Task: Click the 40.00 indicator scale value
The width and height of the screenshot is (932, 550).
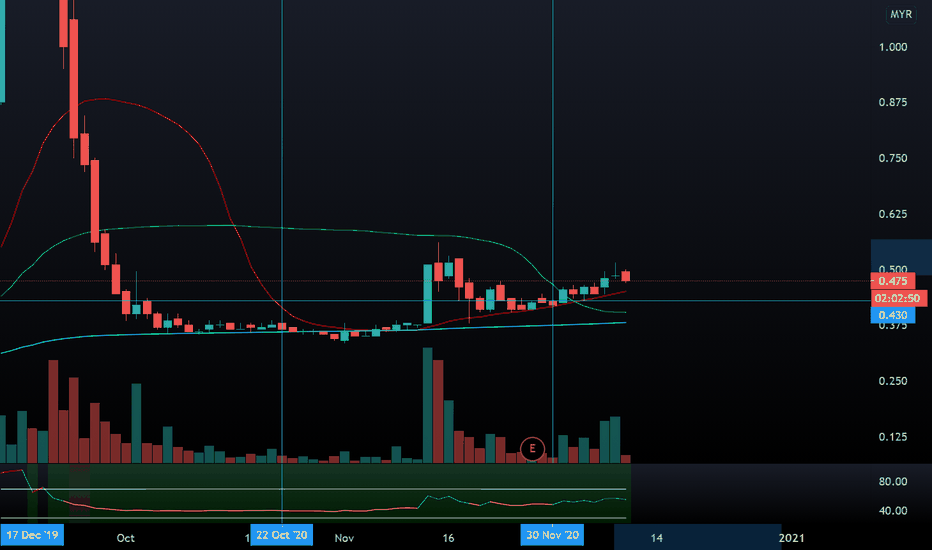Action: pos(893,511)
